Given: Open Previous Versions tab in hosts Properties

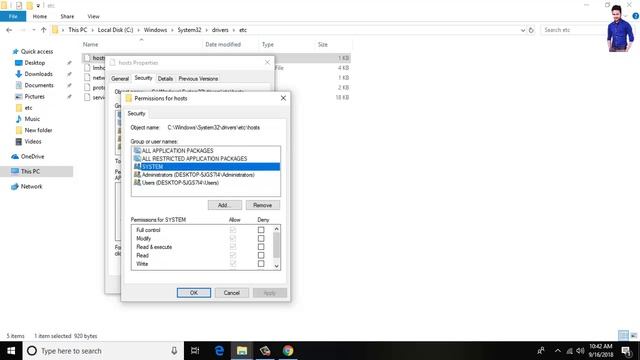Looking at the screenshot, I should (198, 78).
